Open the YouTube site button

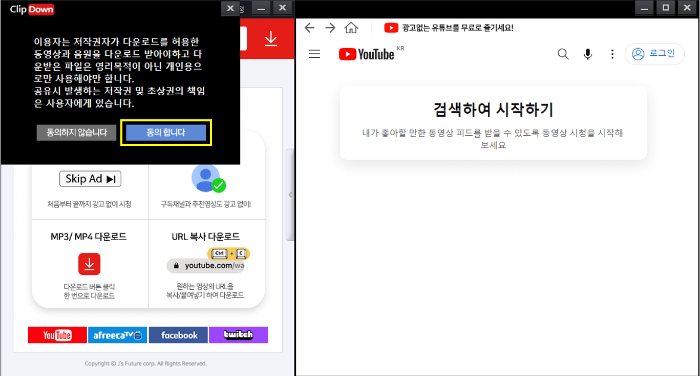(57, 335)
